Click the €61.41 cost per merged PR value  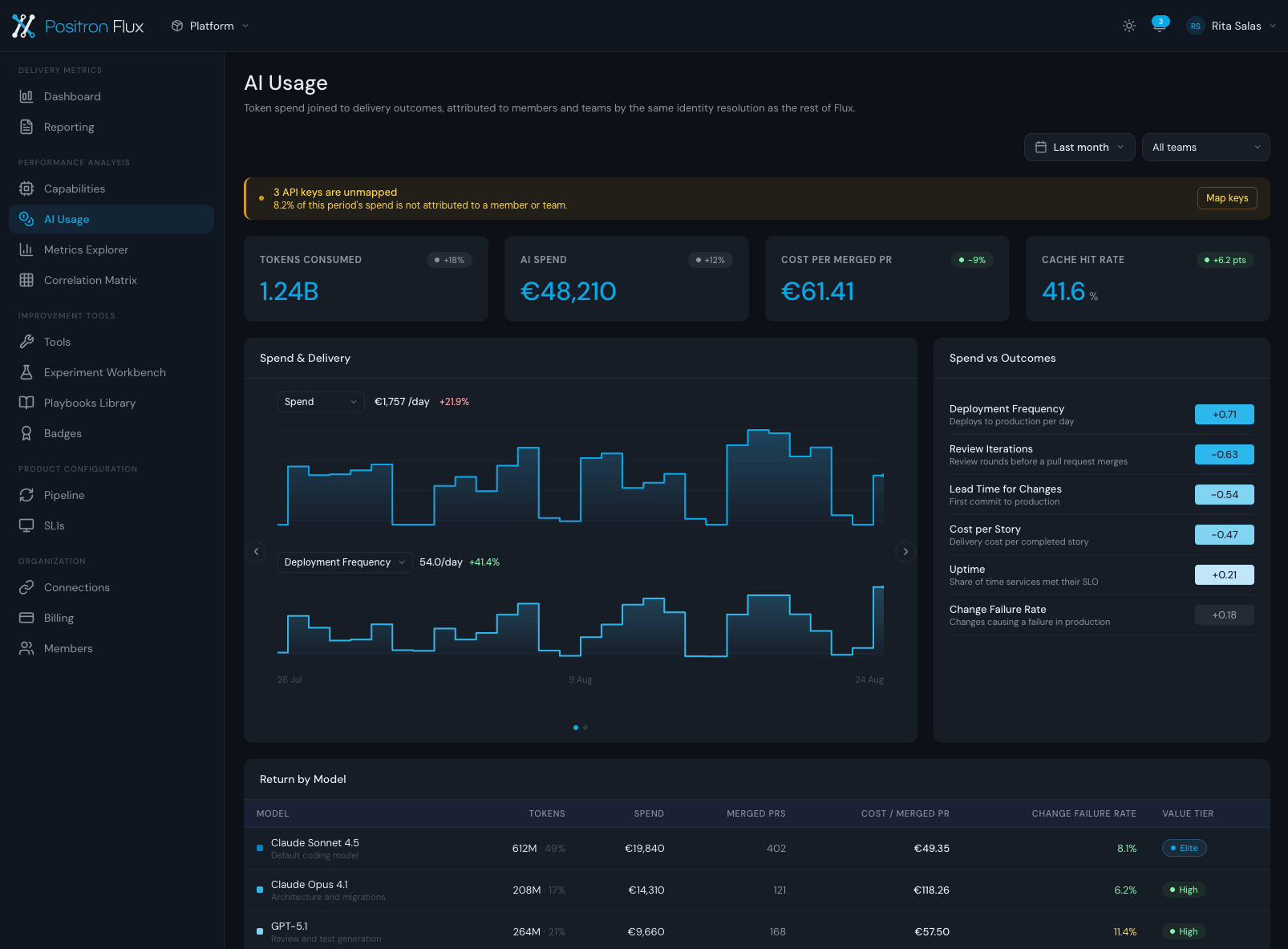click(818, 291)
